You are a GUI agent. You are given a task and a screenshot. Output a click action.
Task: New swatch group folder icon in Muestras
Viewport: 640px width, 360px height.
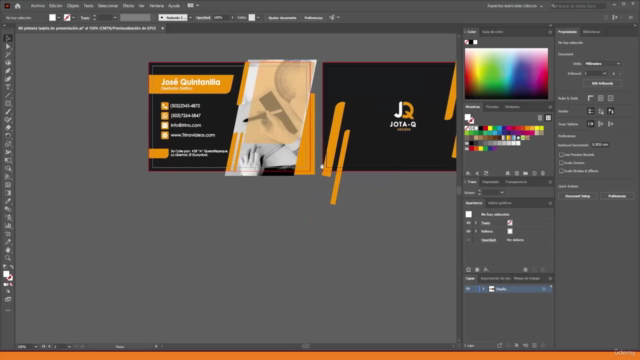click(525, 173)
